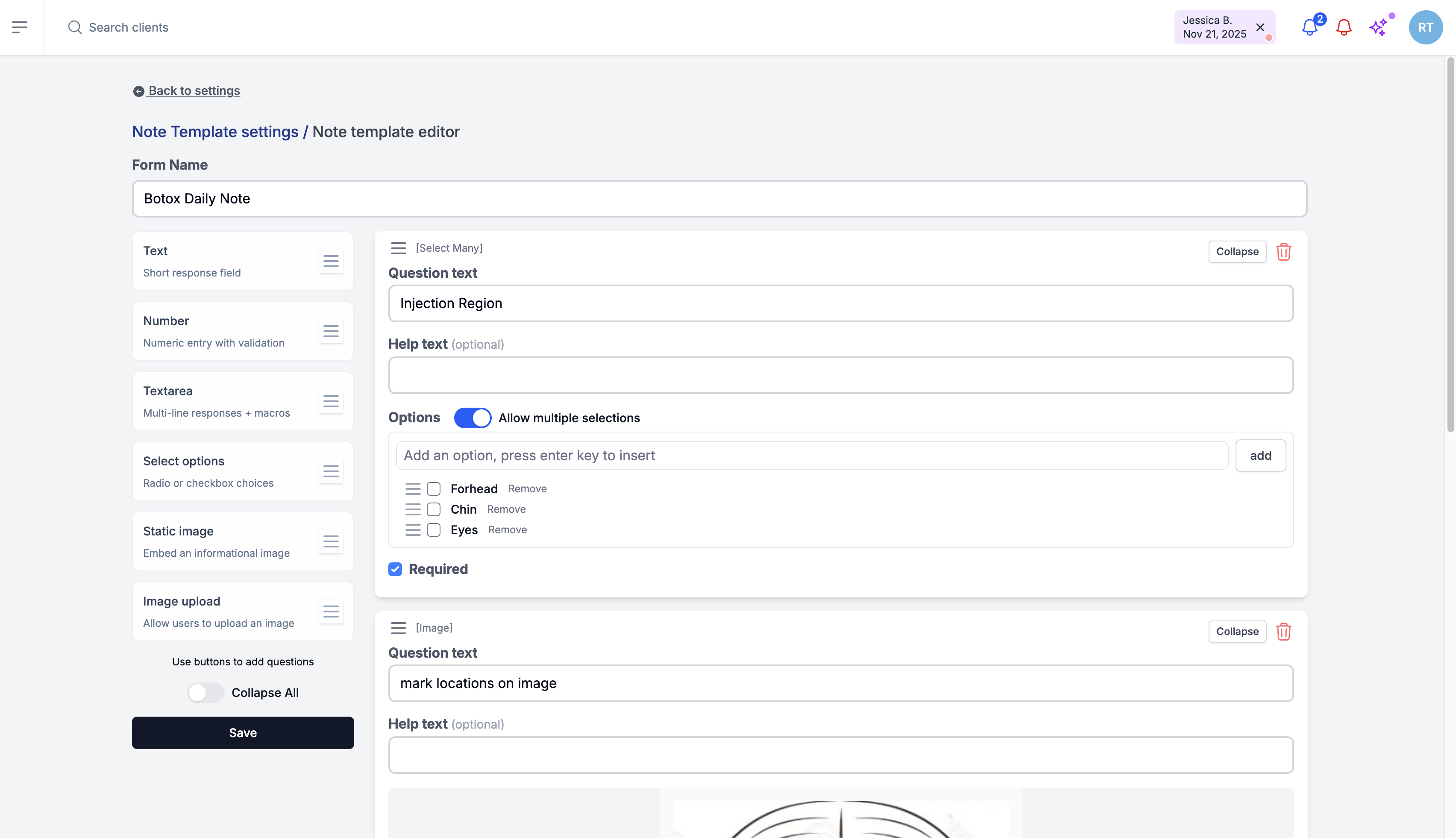Delete the Select Many question via trash icon
Screen dimensions: 1456x838
click(1283, 252)
